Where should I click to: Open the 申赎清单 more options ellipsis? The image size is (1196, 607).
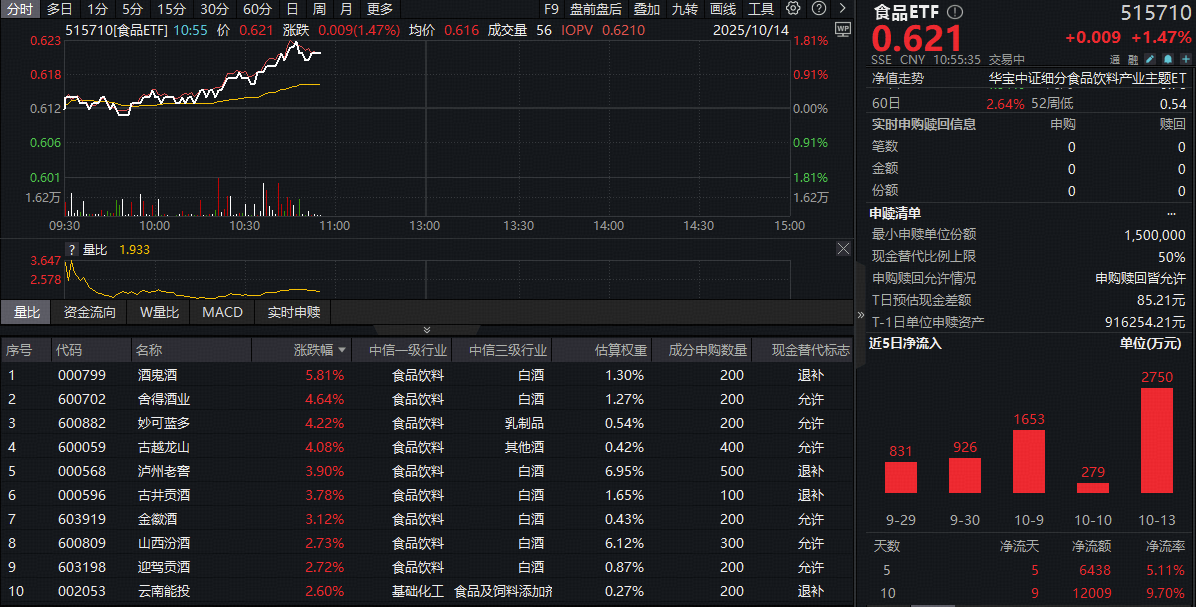[1171, 213]
